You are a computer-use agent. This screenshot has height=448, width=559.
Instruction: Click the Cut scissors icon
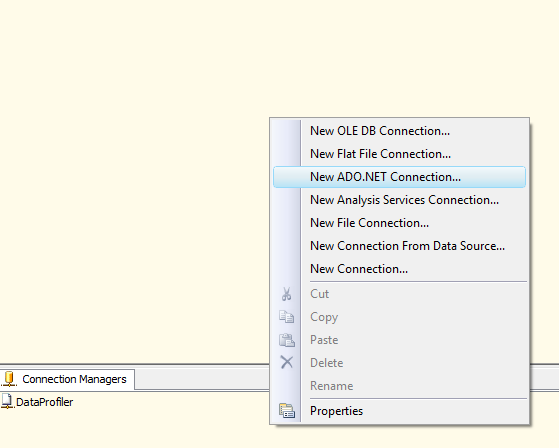click(x=286, y=294)
